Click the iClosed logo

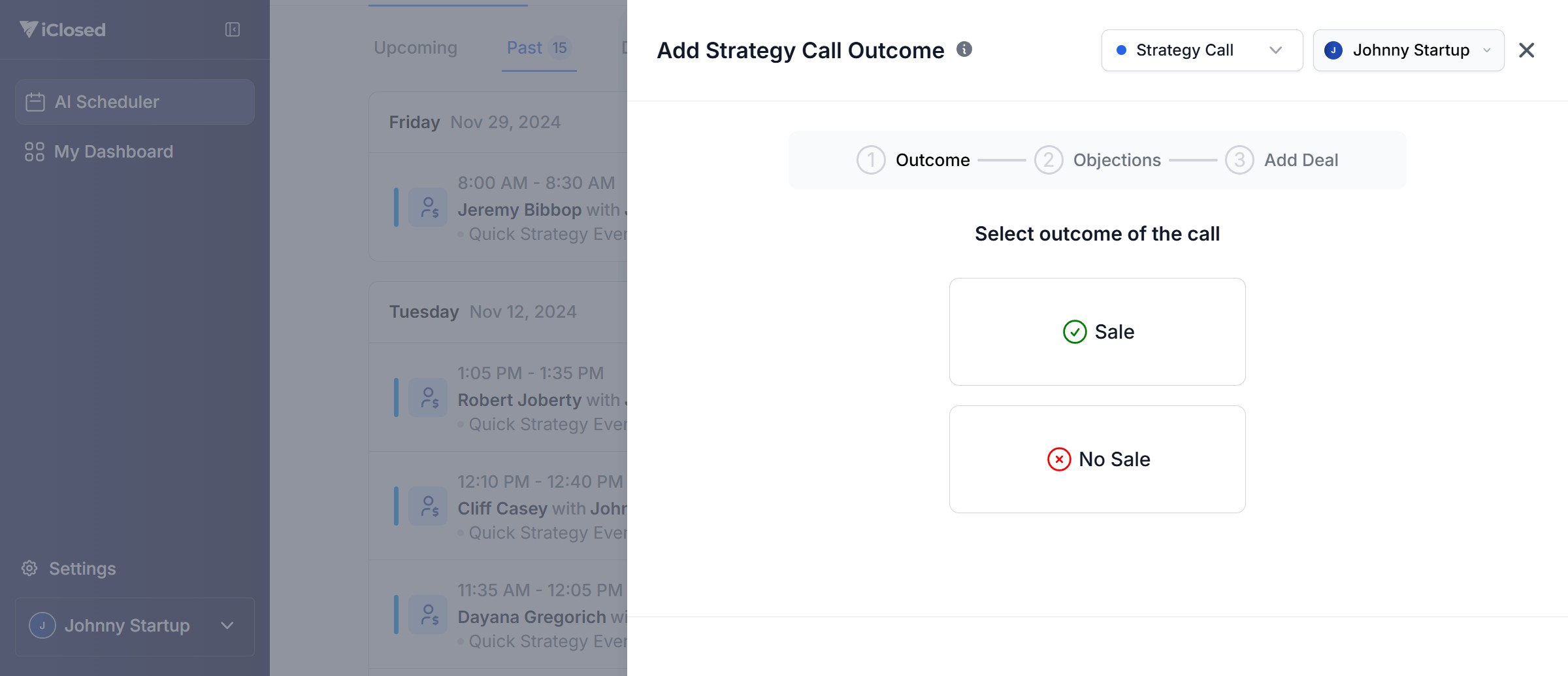[63, 29]
